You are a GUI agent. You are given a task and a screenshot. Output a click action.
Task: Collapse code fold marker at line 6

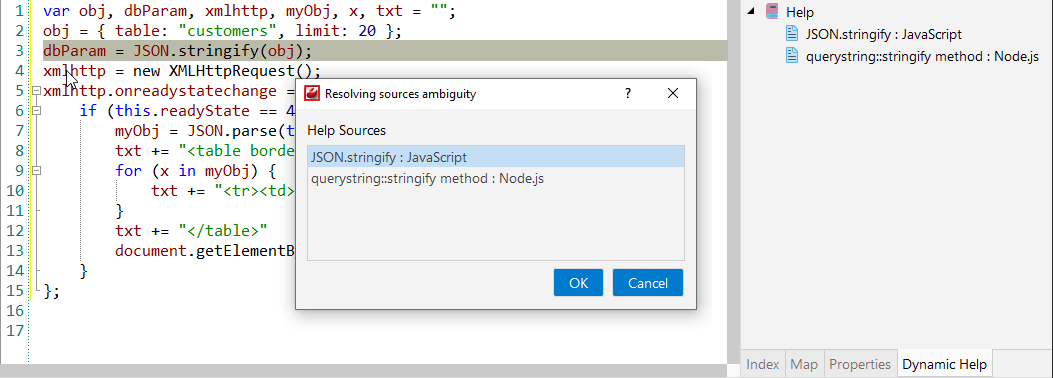36,110
